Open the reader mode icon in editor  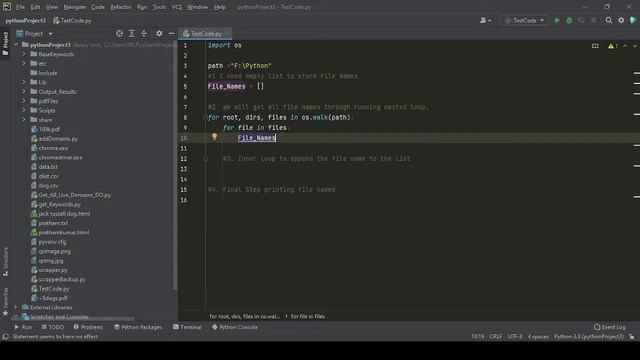(595, 46)
